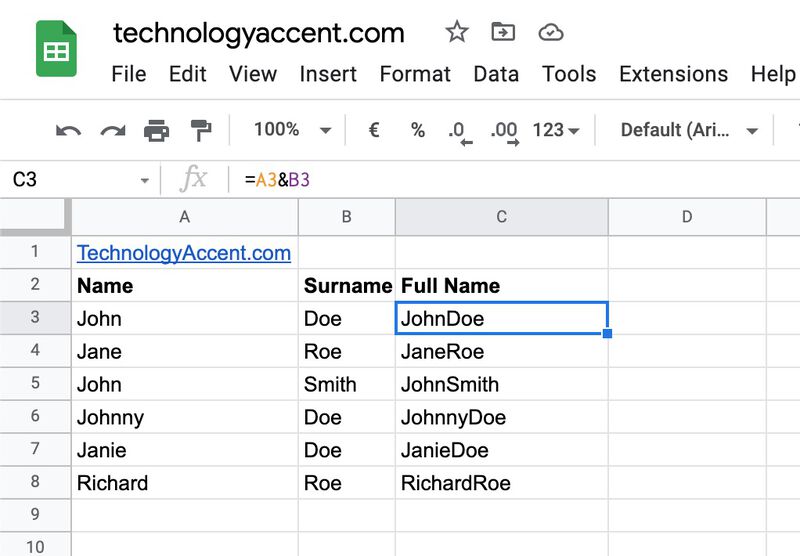Increase decimal places

coord(505,133)
